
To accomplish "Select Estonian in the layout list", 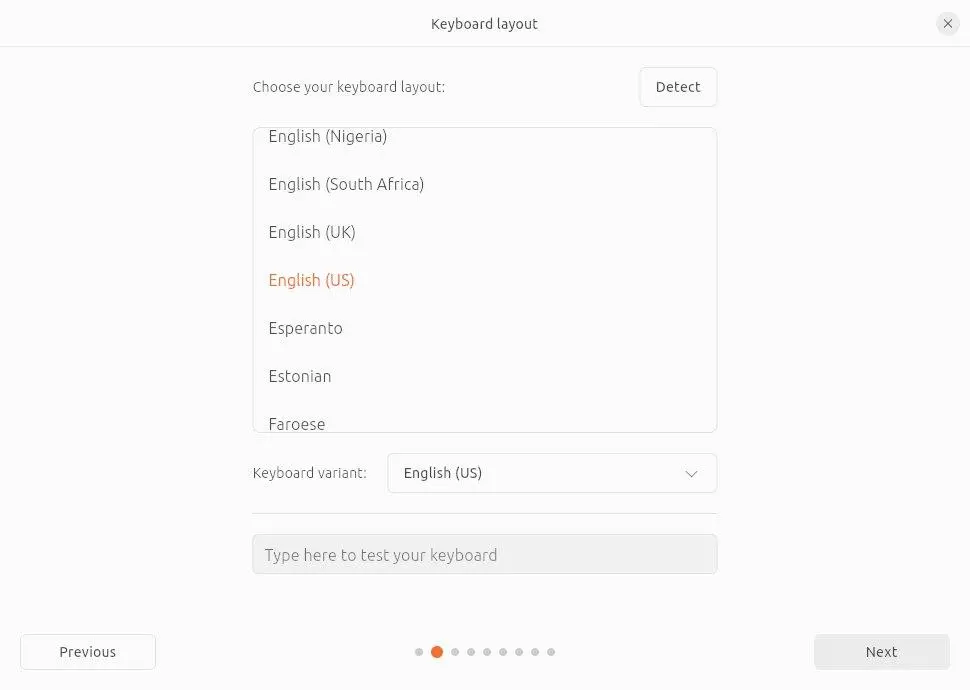I will coord(300,376).
